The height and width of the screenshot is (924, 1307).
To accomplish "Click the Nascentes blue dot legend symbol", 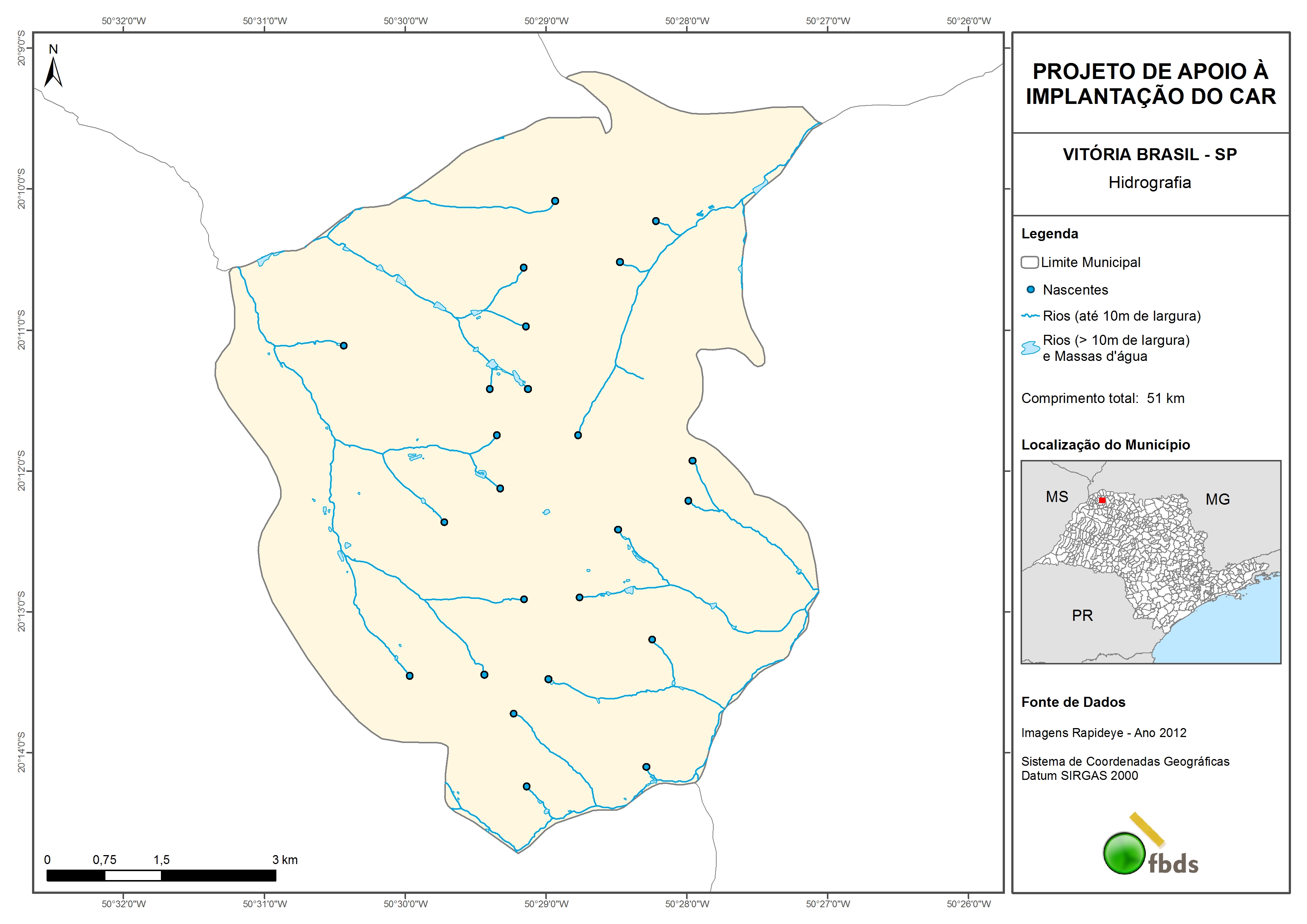I will pos(1030,290).
